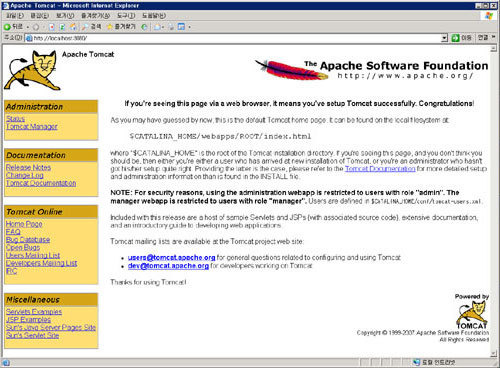The width and height of the screenshot is (500, 368).
Task: Expand the Links toolbar chevron
Action: (x=494, y=37)
